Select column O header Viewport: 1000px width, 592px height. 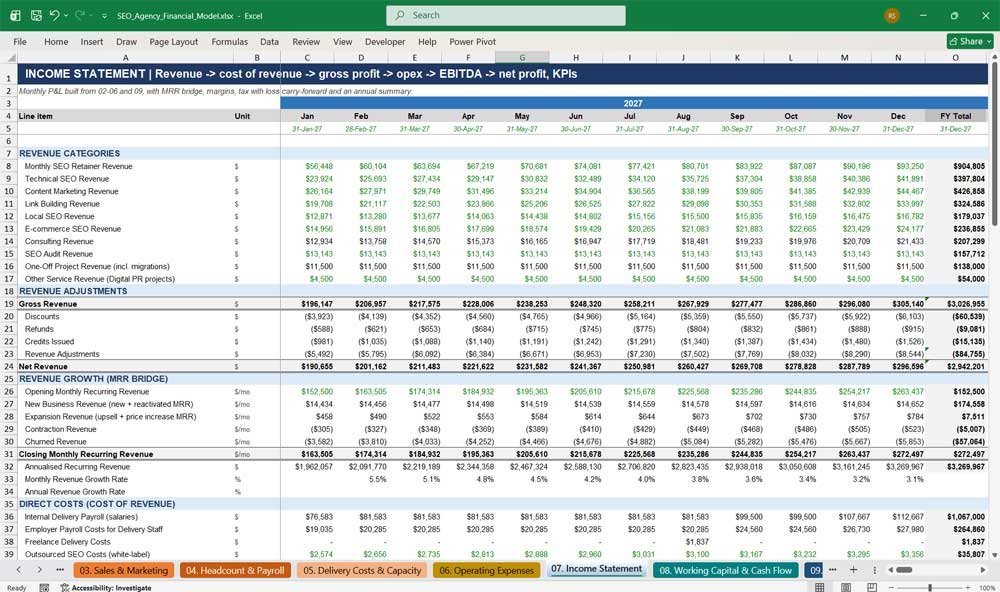click(x=955, y=57)
